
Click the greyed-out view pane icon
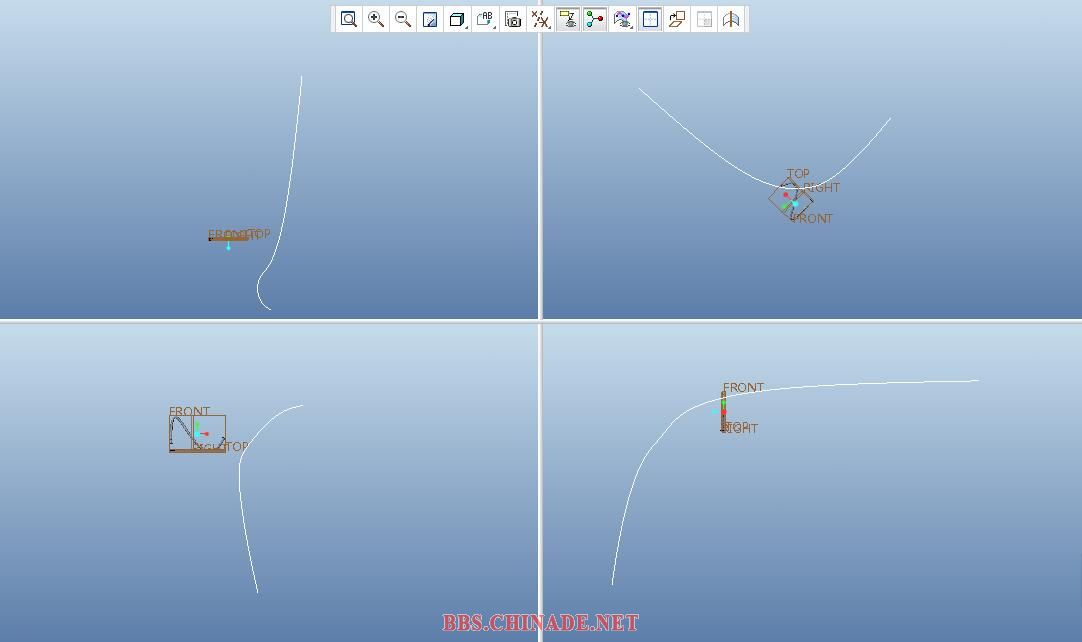click(704, 19)
